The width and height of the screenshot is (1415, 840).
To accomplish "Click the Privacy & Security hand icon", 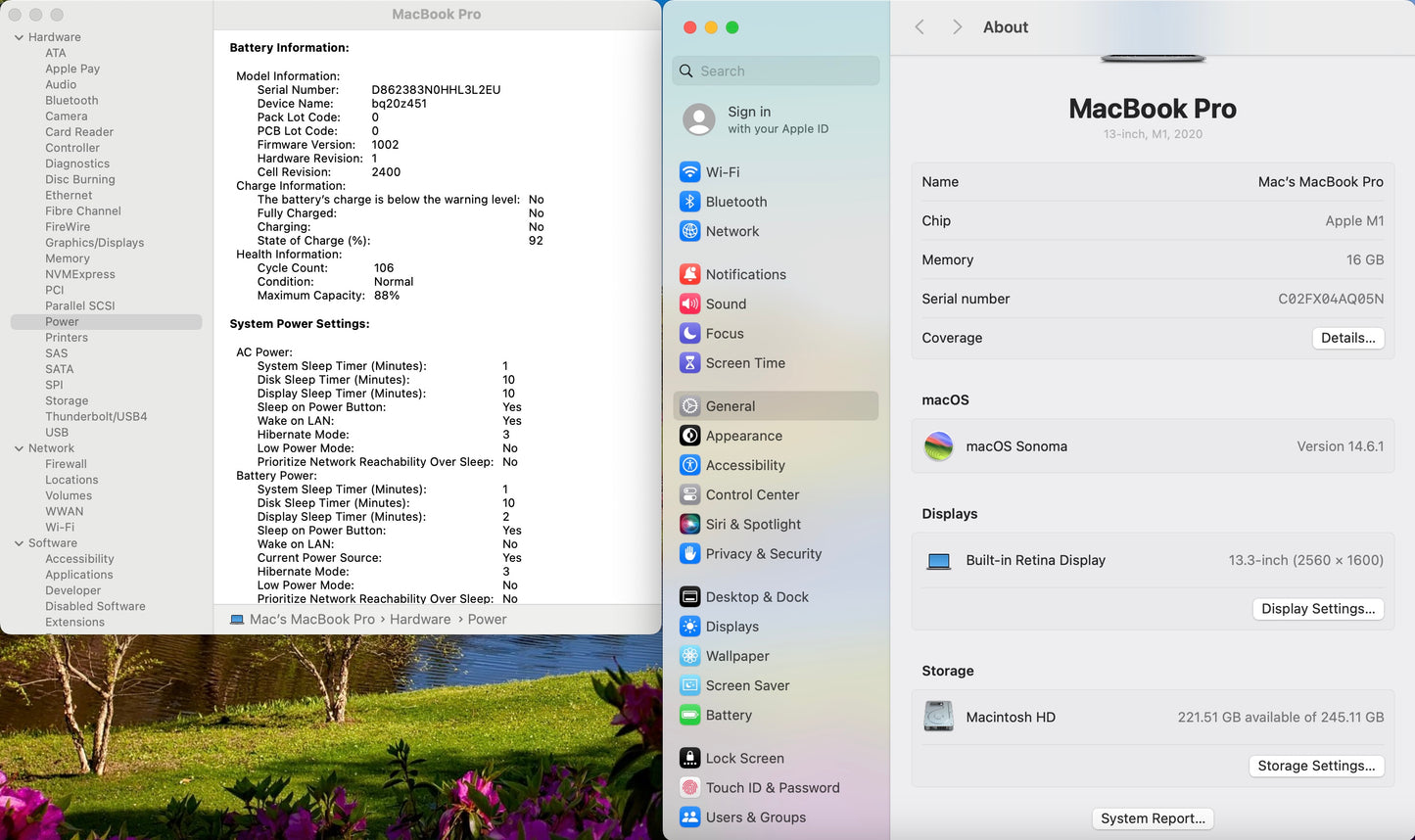I will (690, 554).
